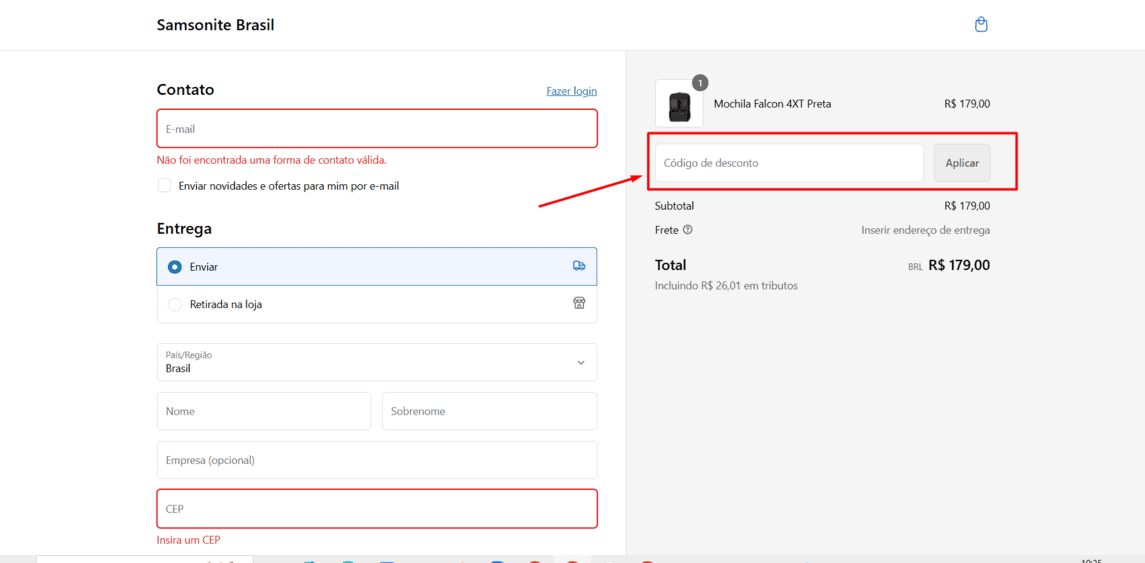
Task: Click the 'Incluindo R$ 26,01 em tributos' text
Action: 726,286
